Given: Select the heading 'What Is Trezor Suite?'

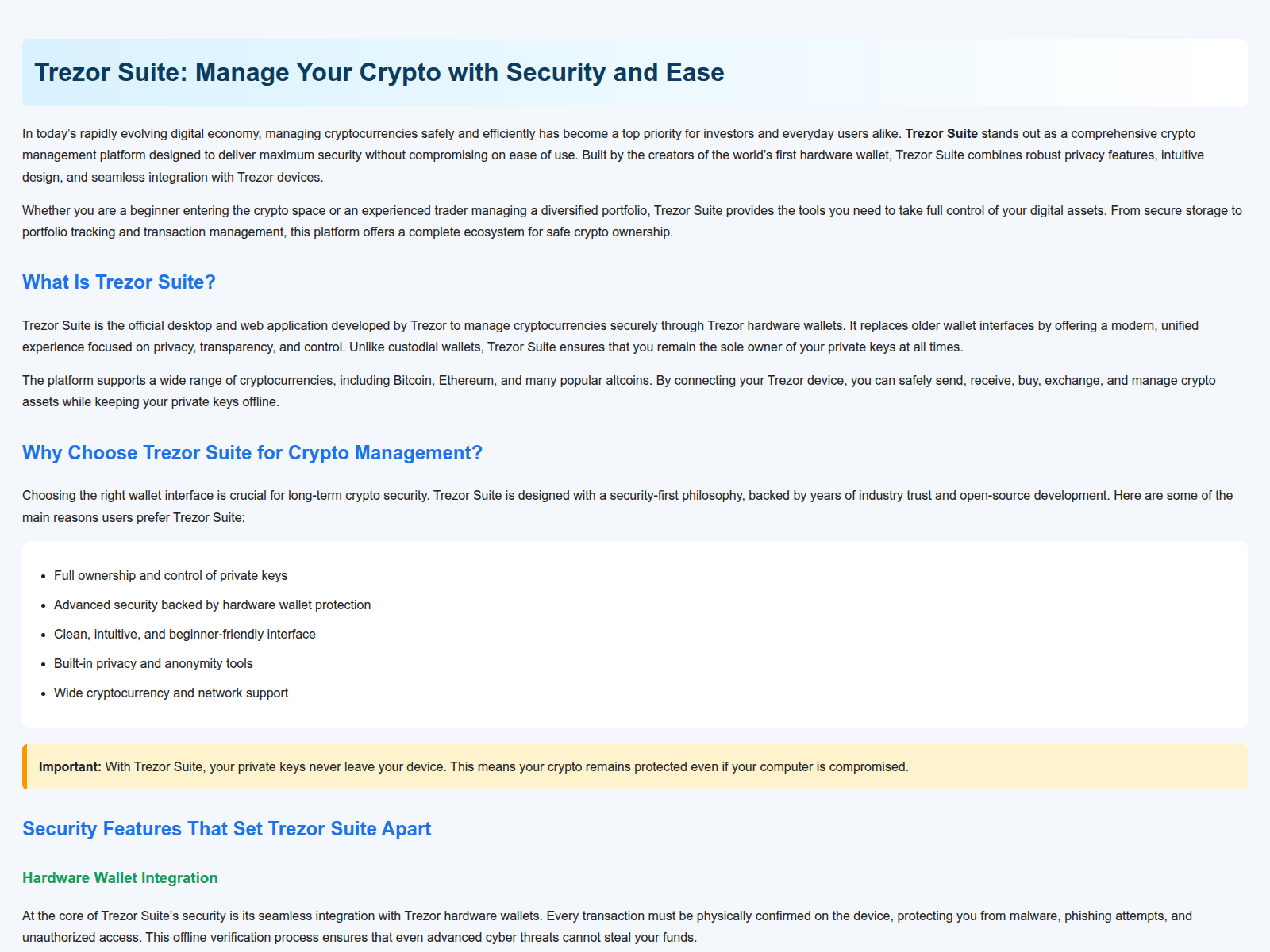Looking at the screenshot, I should point(119,282).
